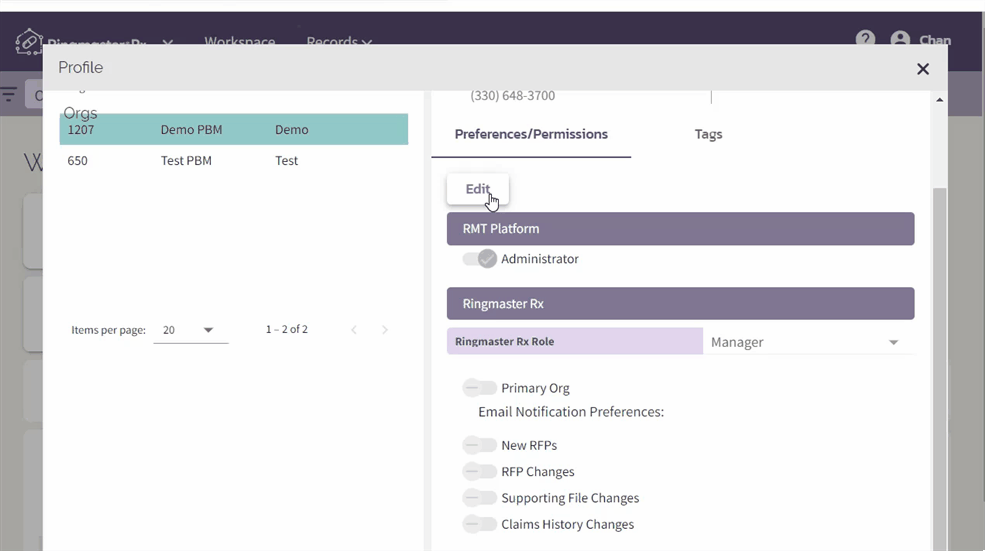Open the Items per page dropdown
This screenshot has width=985, height=551.
coord(190,330)
